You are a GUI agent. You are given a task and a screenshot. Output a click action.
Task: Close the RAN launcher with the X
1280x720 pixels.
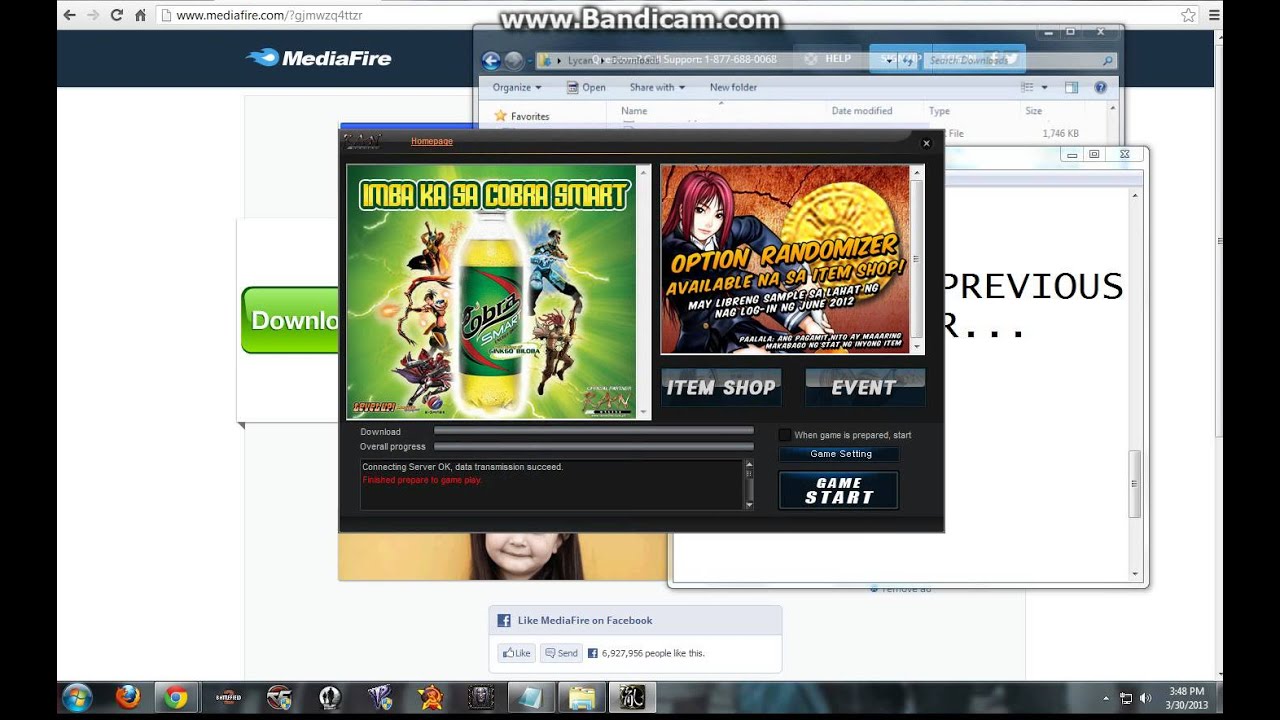pyautogui.click(x=926, y=143)
